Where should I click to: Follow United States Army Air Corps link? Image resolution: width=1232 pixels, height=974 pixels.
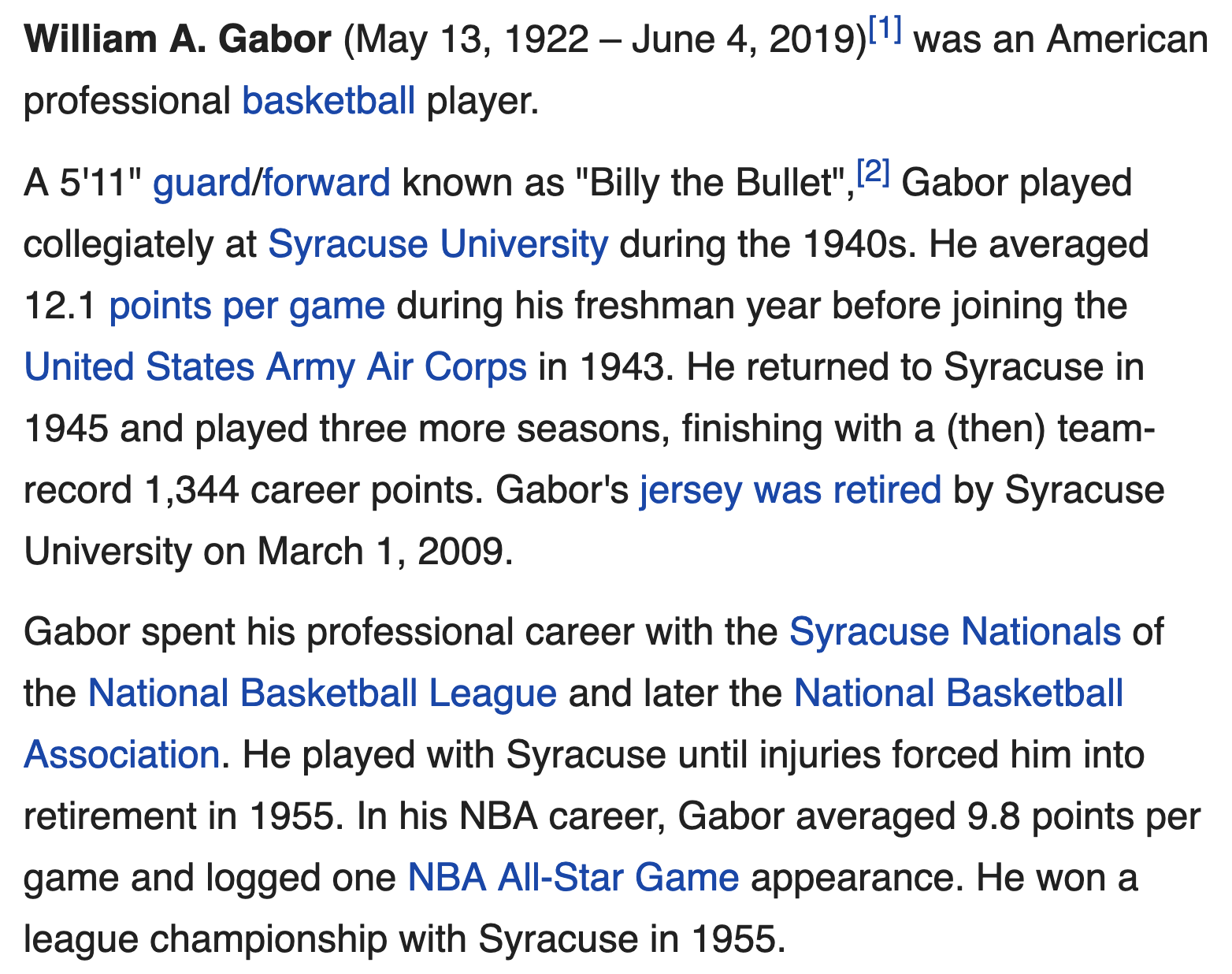[276, 367]
